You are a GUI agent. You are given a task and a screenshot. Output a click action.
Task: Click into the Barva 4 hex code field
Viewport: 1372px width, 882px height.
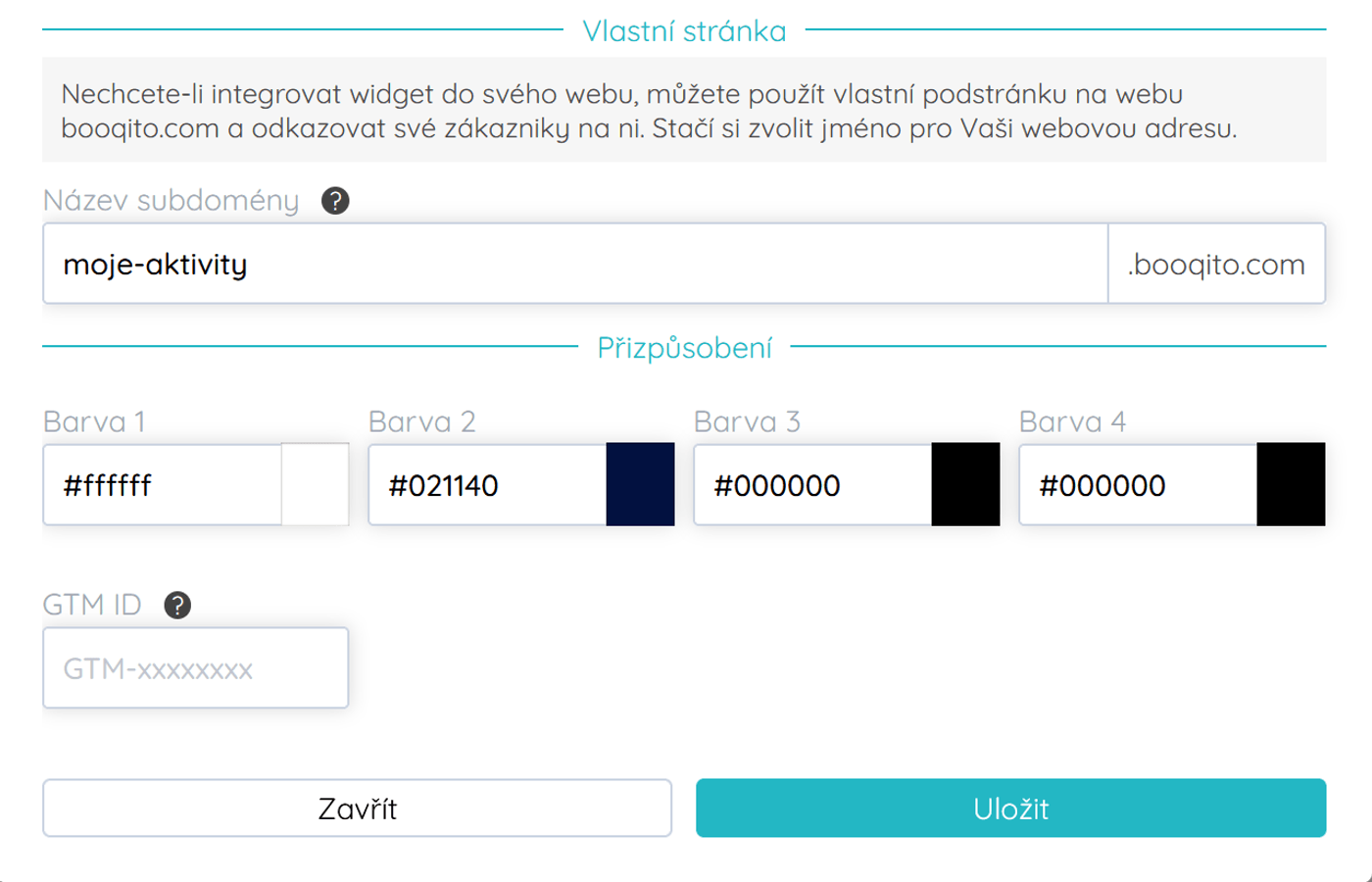coord(1139,485)
